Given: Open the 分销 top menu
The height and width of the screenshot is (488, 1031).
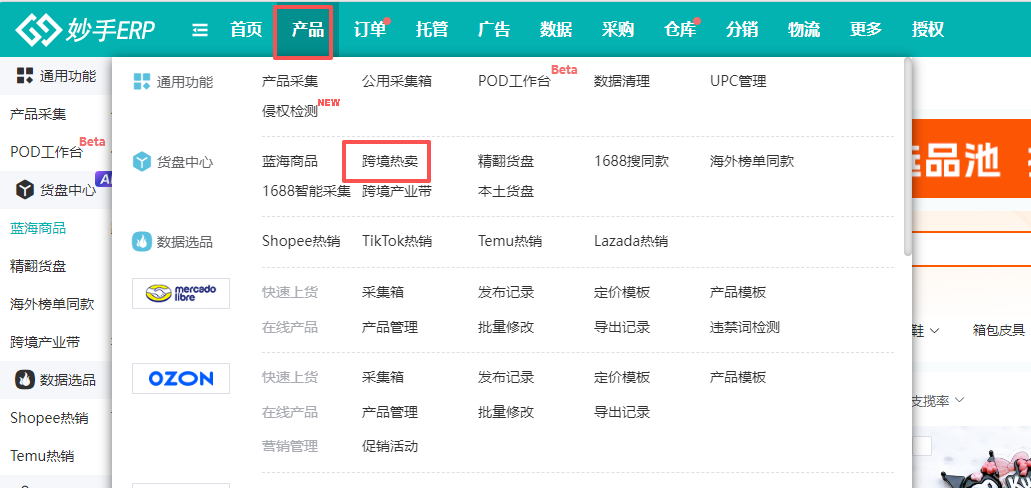Looking at the screenshot, I should 742,30.
